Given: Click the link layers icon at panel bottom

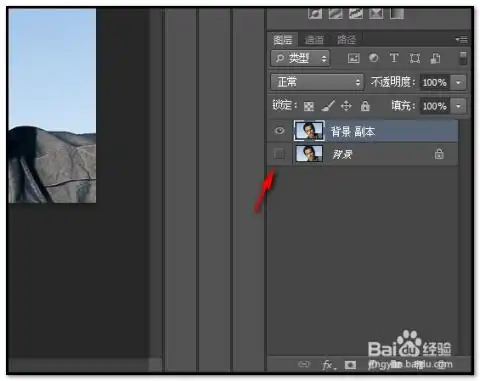Looking at the screenshot, I should pyautogui.click(x=304, y=364).
